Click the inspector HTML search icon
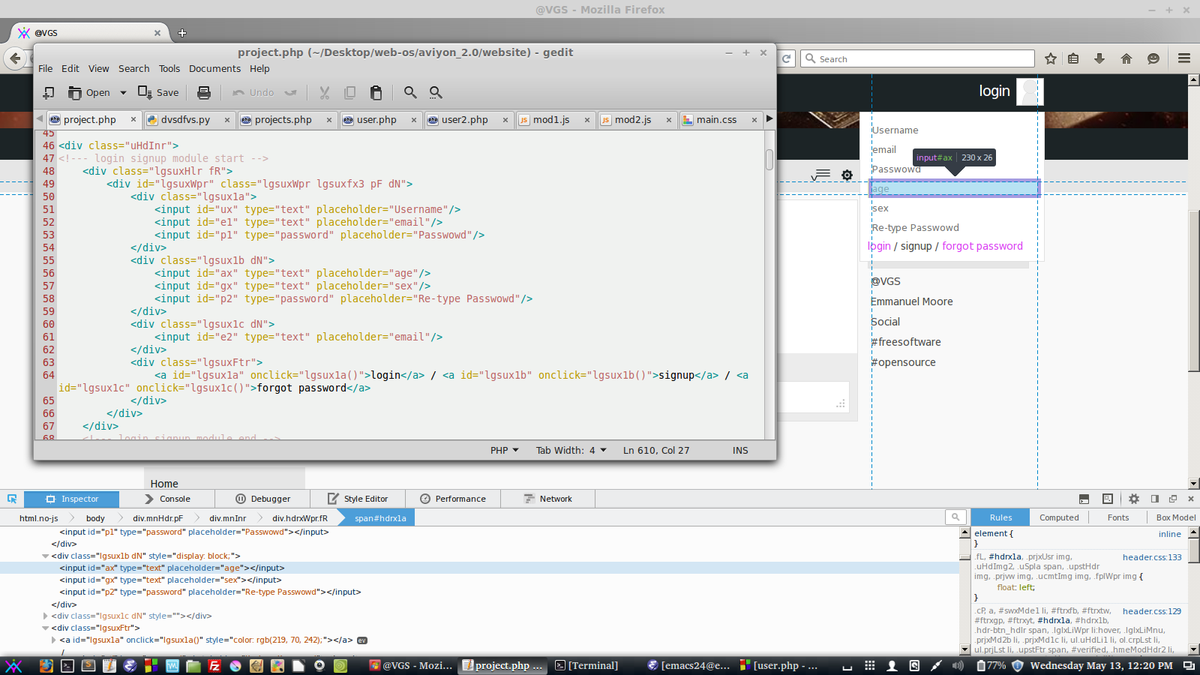 point(956,517)
